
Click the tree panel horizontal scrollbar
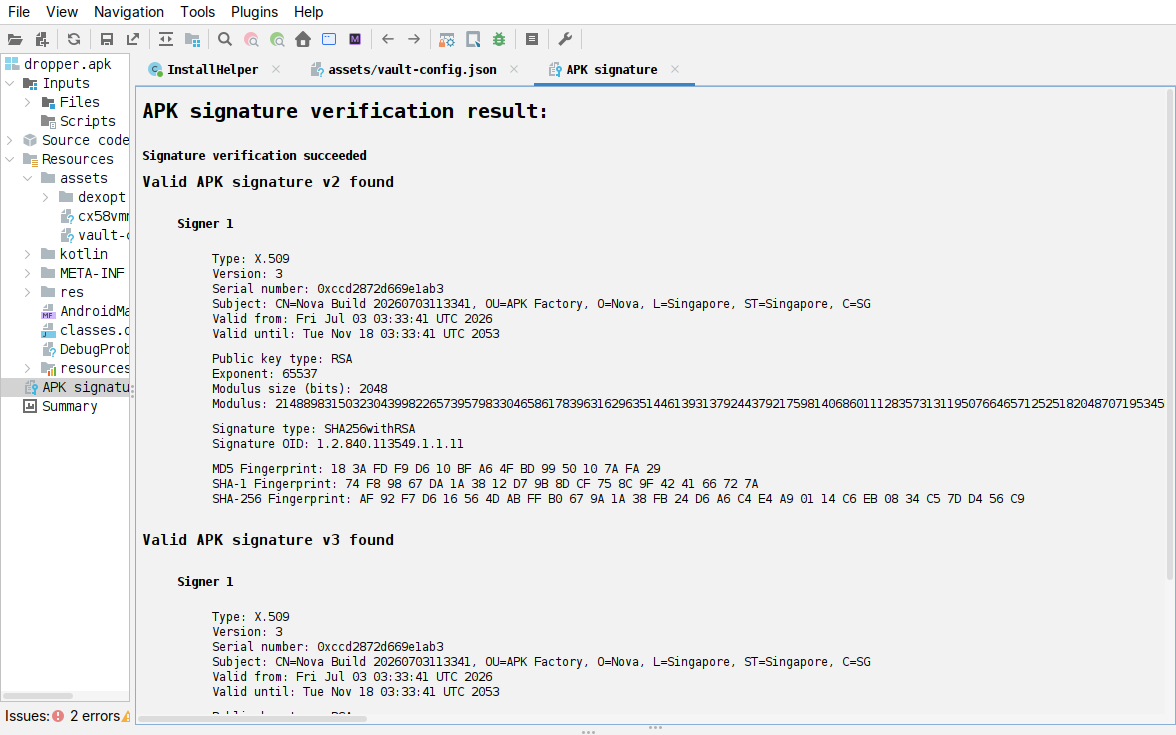click(x=38, y=696)
